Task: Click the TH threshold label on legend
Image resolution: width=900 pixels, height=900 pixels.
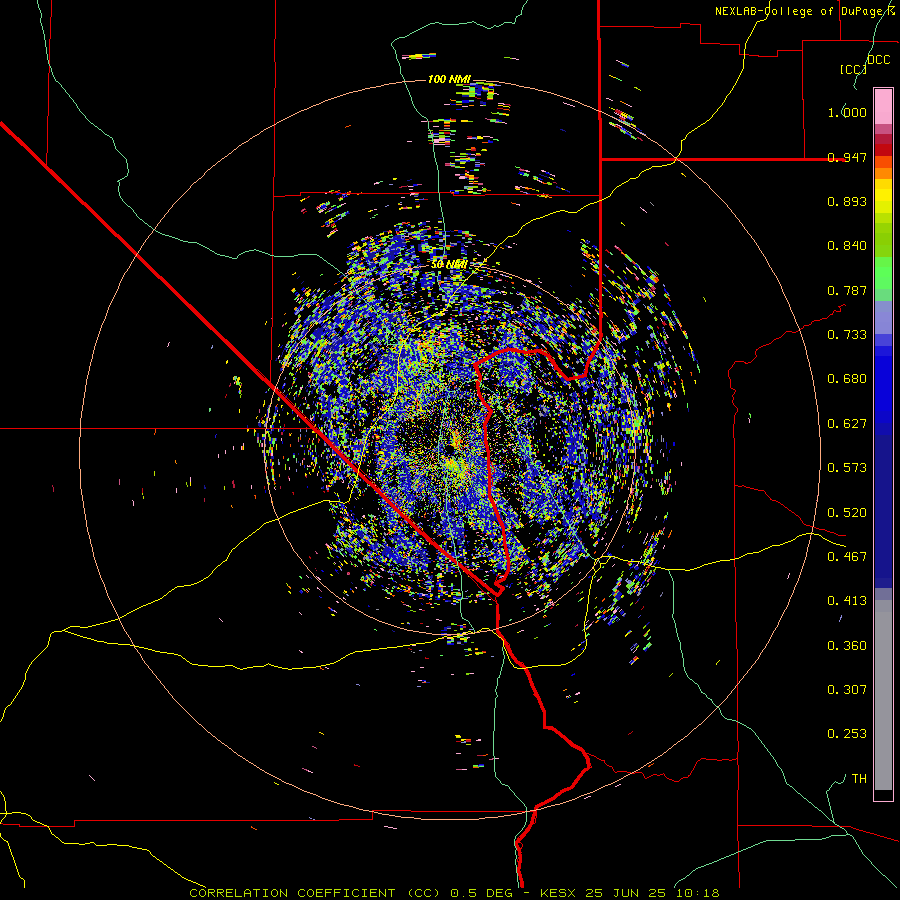Action: pyautogui.click(x=859, y=779)
